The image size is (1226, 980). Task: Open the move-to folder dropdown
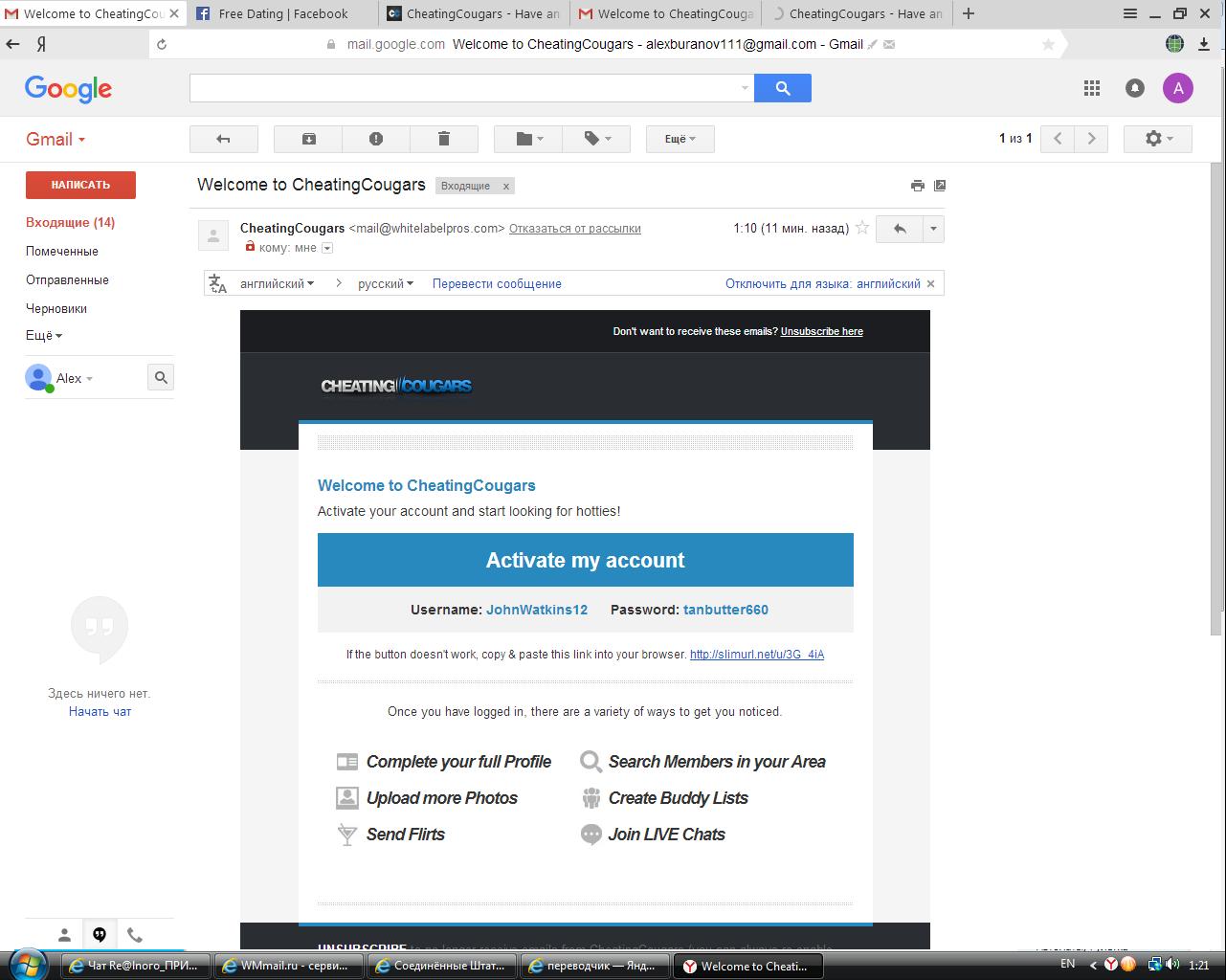pyautogui.click(x=528, y=139)
